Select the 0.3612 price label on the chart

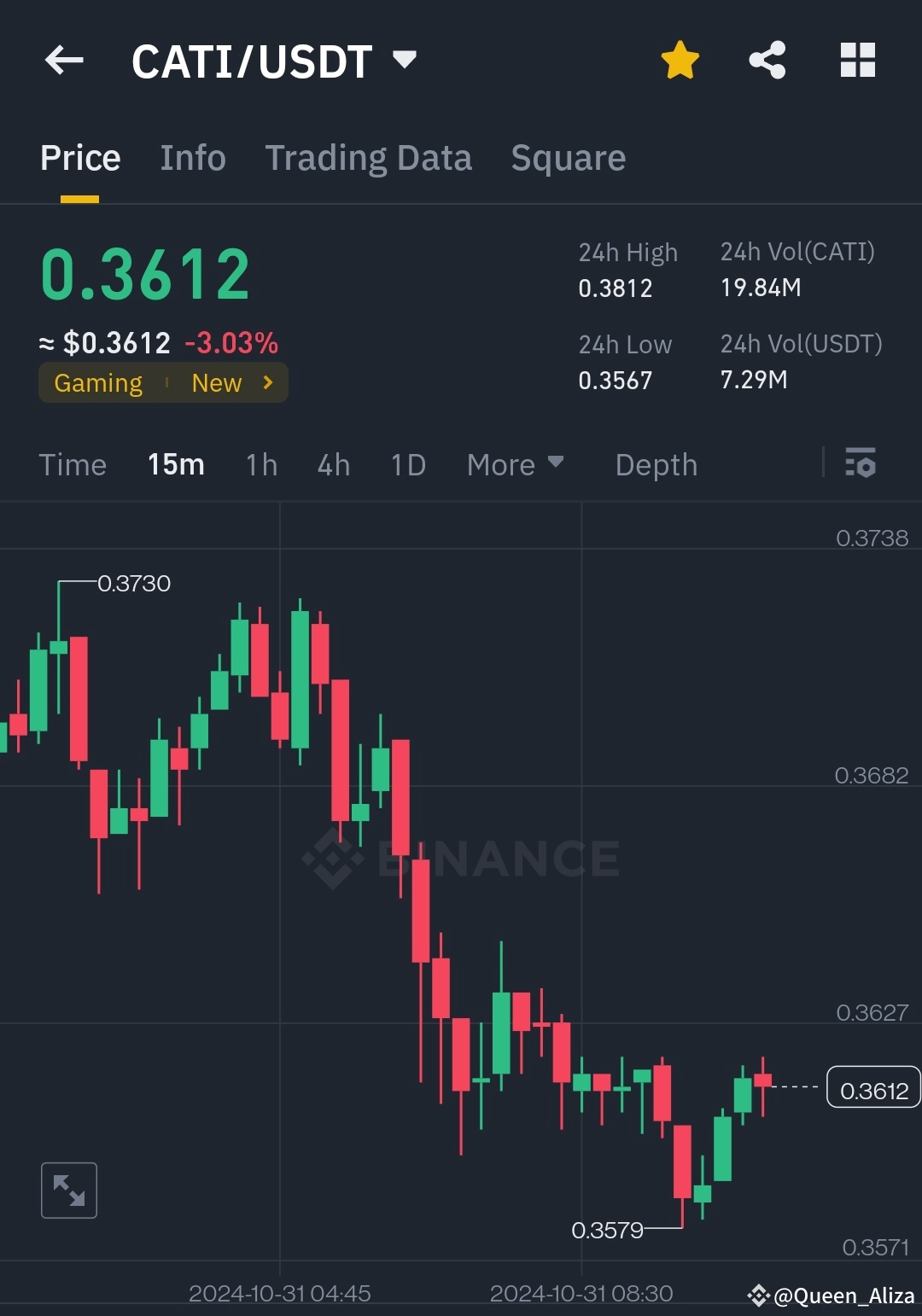point(872,1088)
